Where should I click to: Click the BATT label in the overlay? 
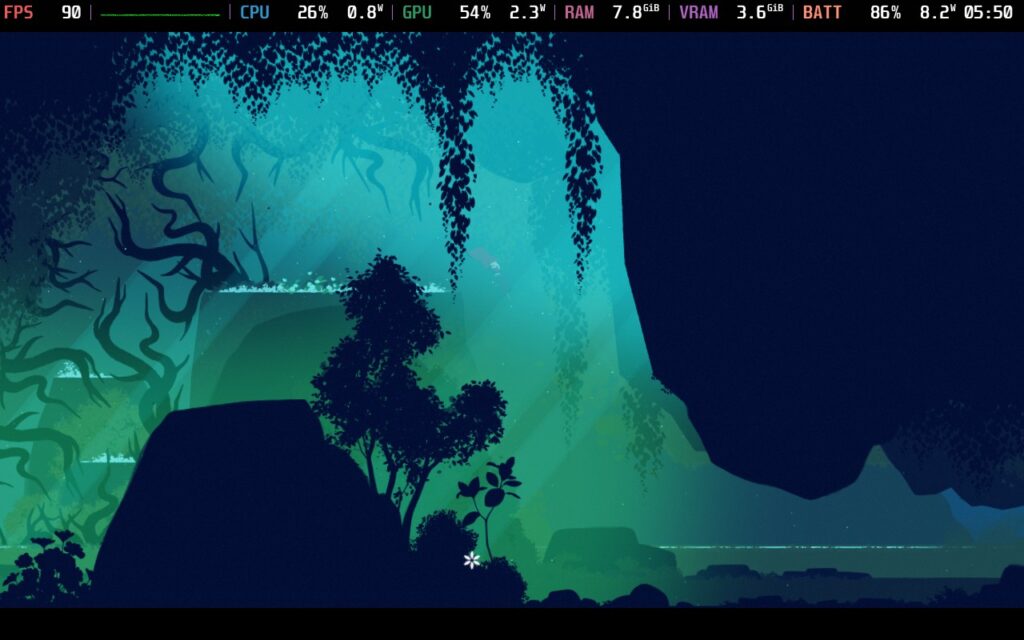pos(822,12)
